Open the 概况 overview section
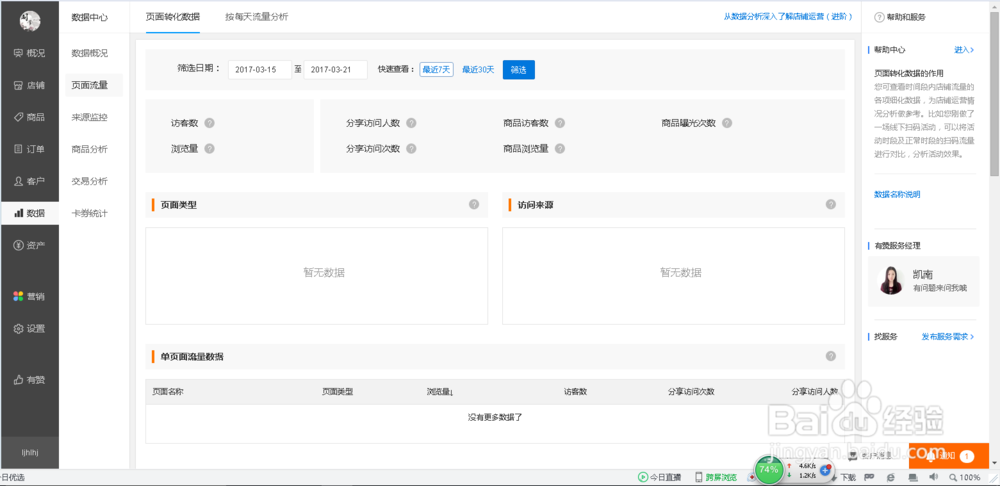 (29, 53)
